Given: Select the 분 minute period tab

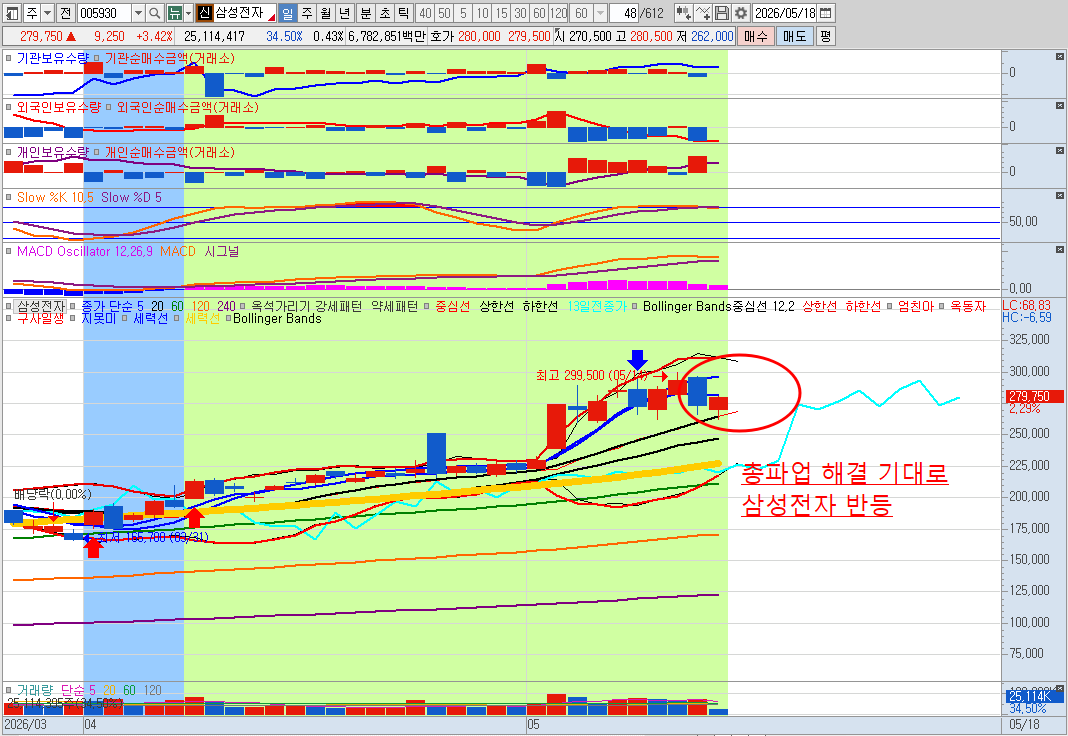Looking at the screenshot, I should click(x=366, y=13).
